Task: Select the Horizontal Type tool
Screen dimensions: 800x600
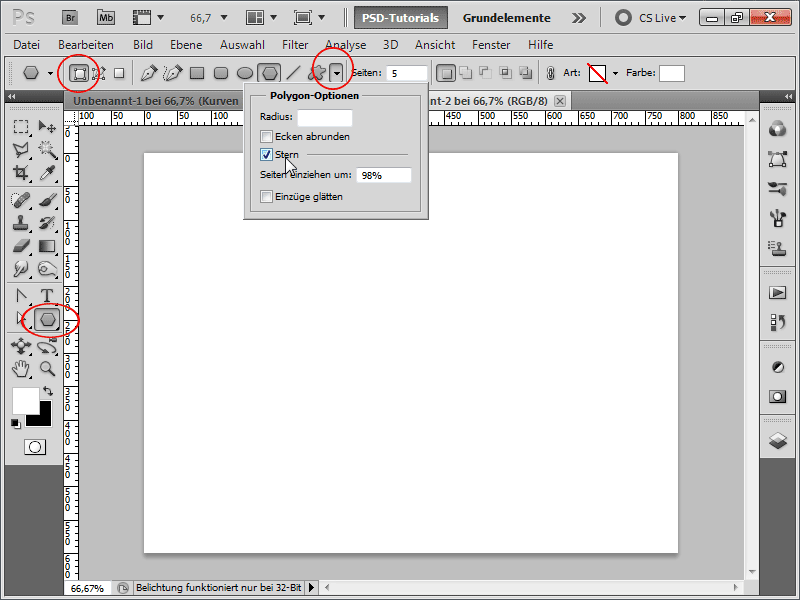Action: point(47,296)
